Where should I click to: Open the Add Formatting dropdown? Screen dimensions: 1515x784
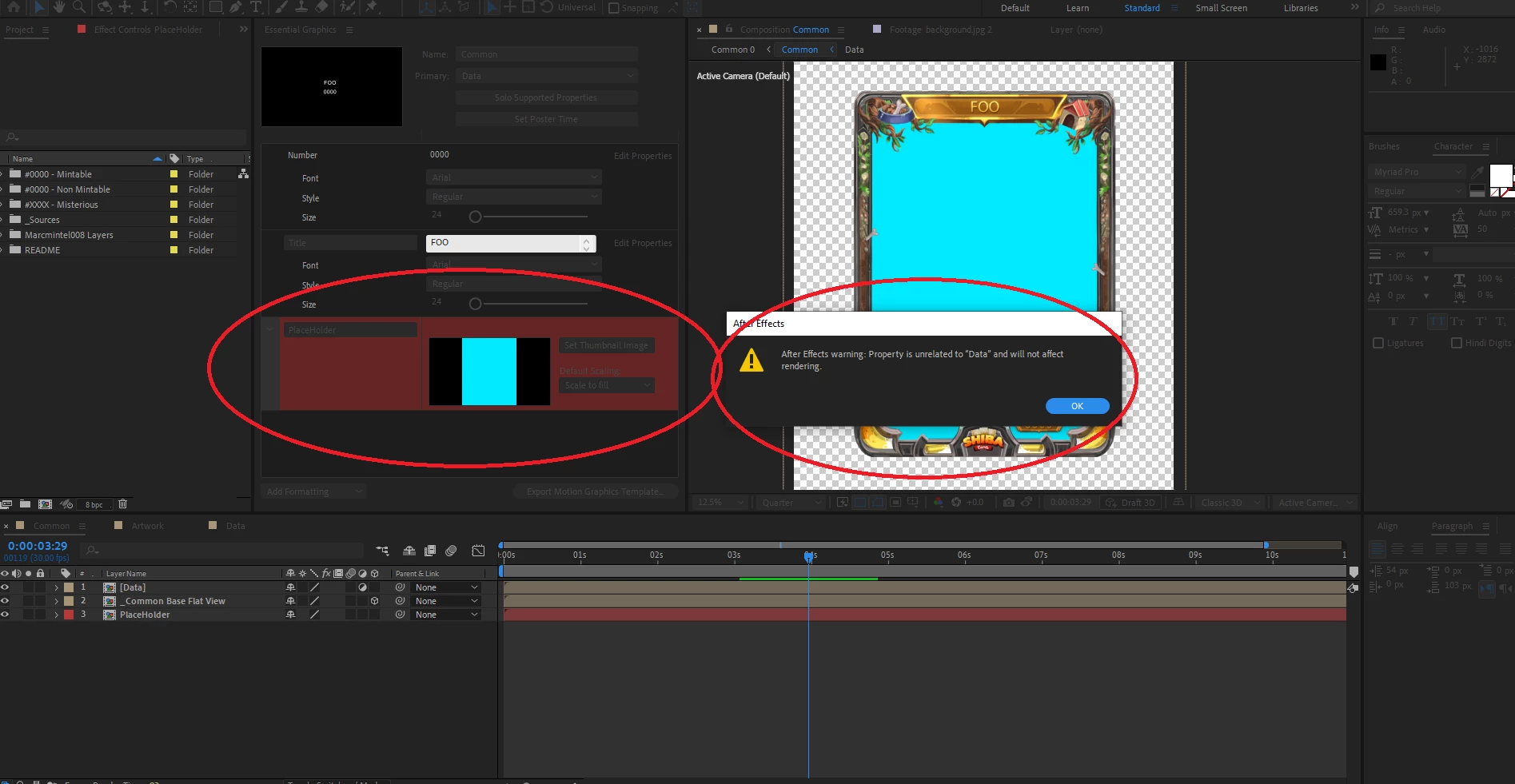click(x=313, y=491)
